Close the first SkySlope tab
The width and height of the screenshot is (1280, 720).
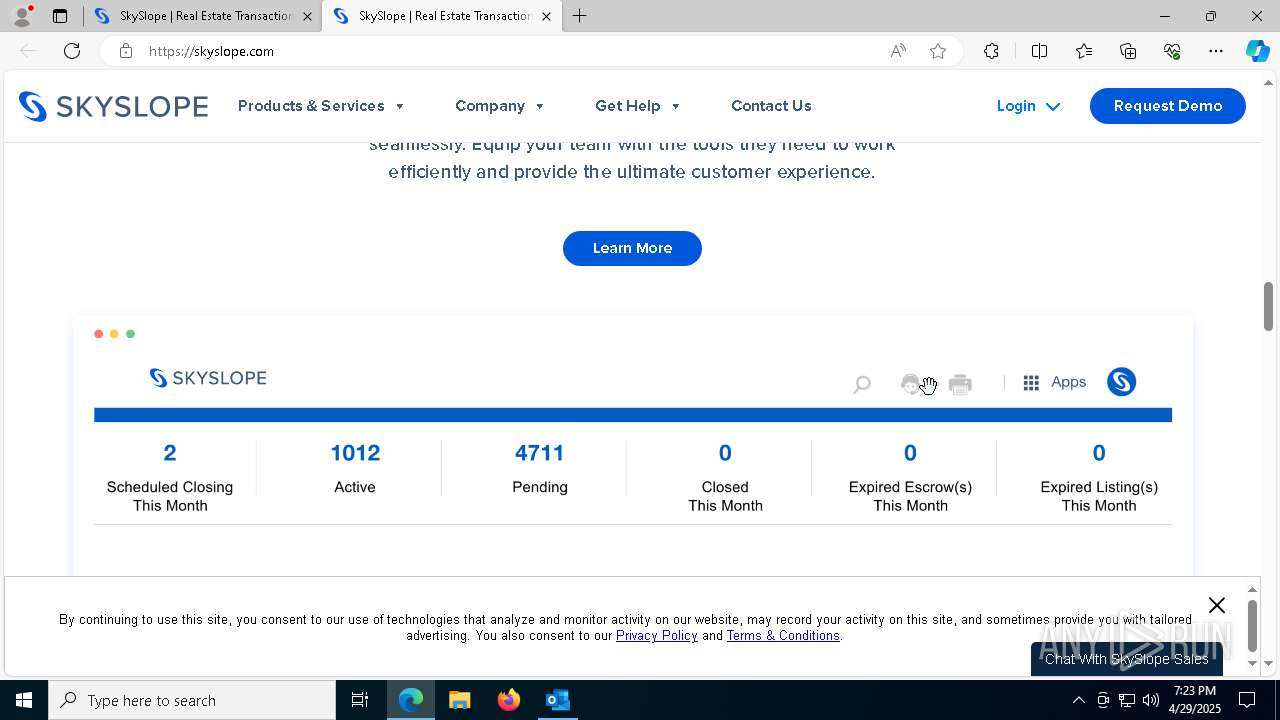coord(307,16)
